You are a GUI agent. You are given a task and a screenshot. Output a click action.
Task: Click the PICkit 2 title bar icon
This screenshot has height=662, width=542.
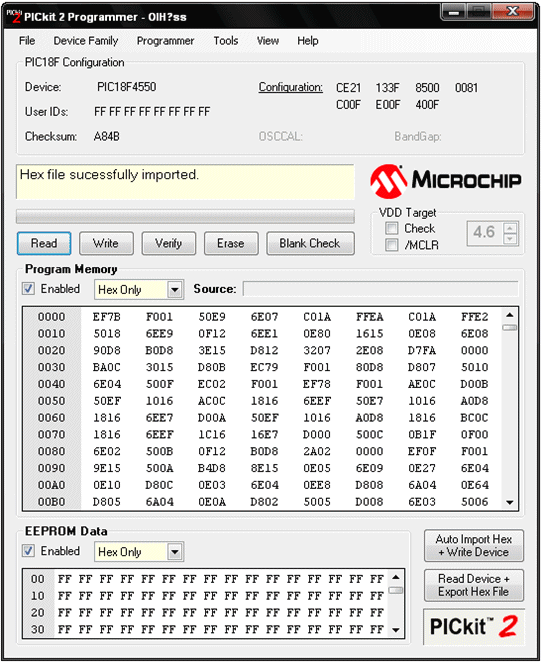(14, 16)
